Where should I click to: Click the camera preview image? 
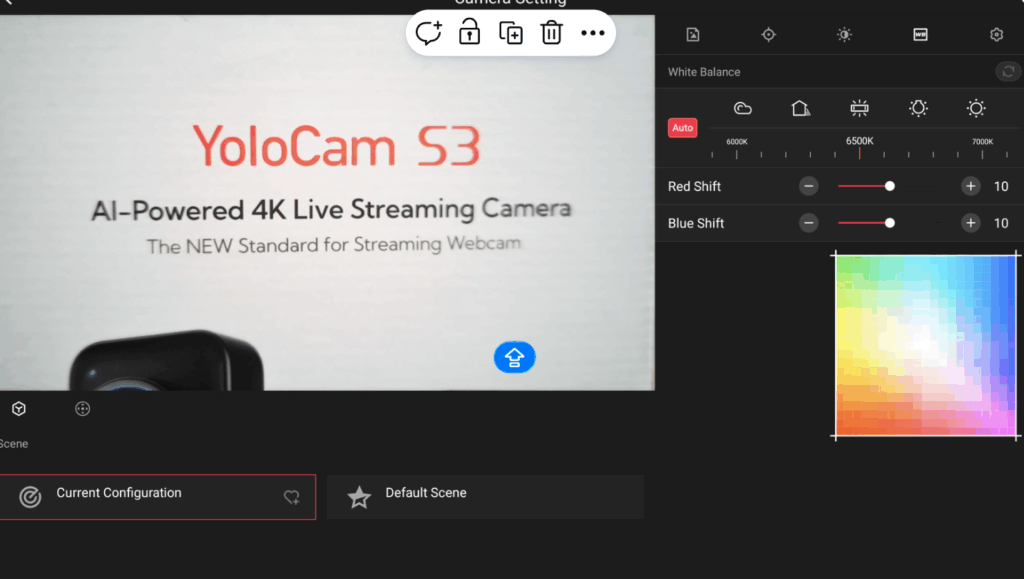327,202
